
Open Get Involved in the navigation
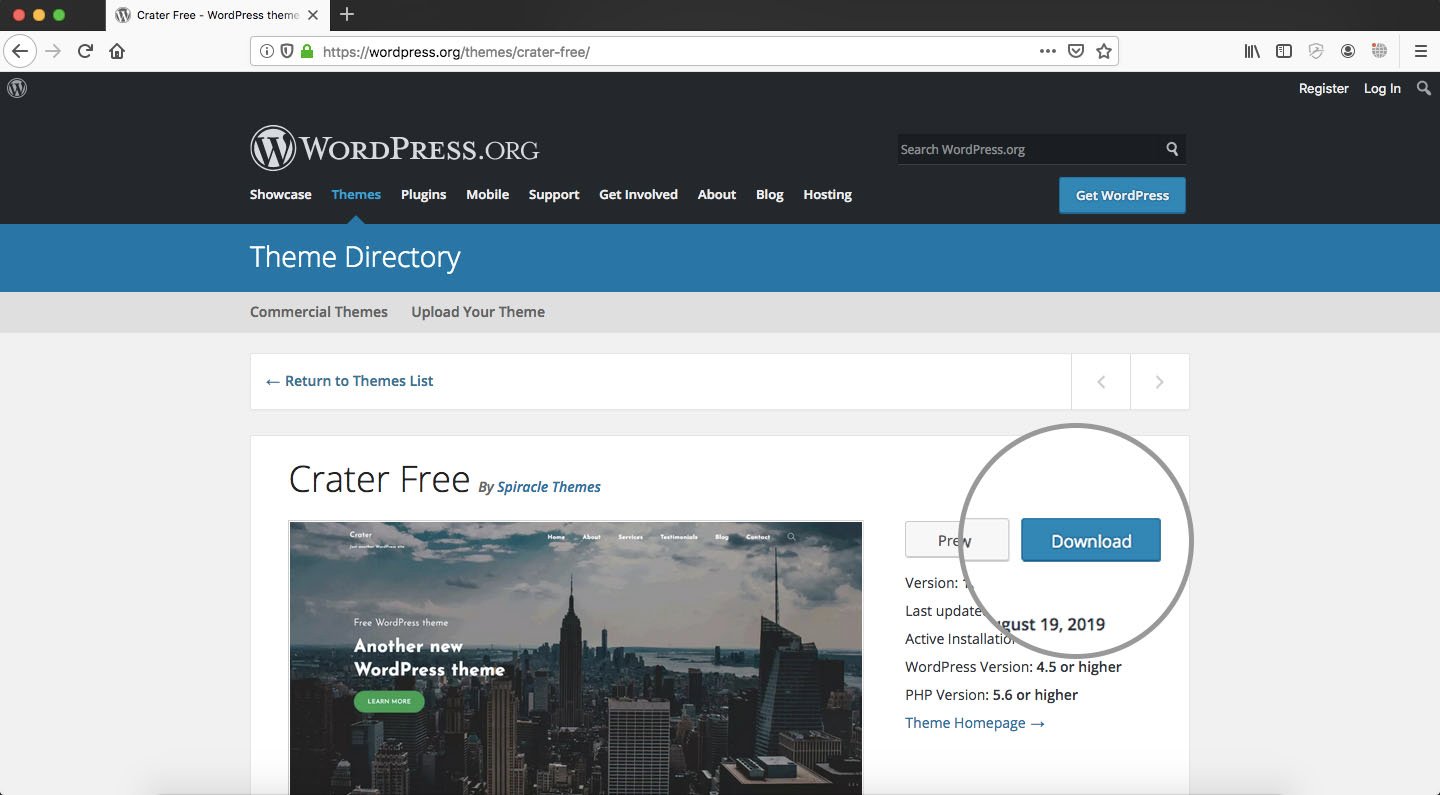coord(638,194)
